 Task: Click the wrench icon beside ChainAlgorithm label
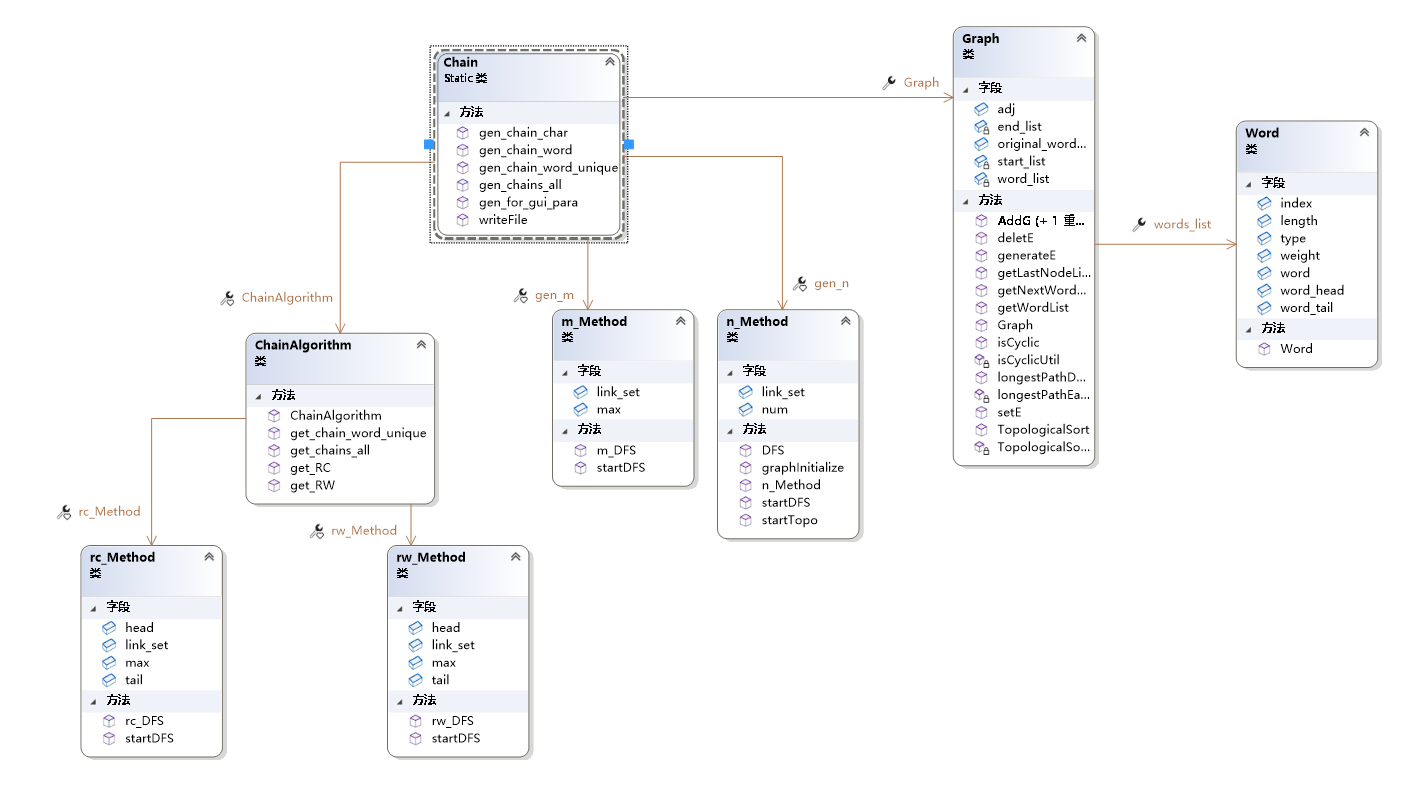(x=227, y=298)
